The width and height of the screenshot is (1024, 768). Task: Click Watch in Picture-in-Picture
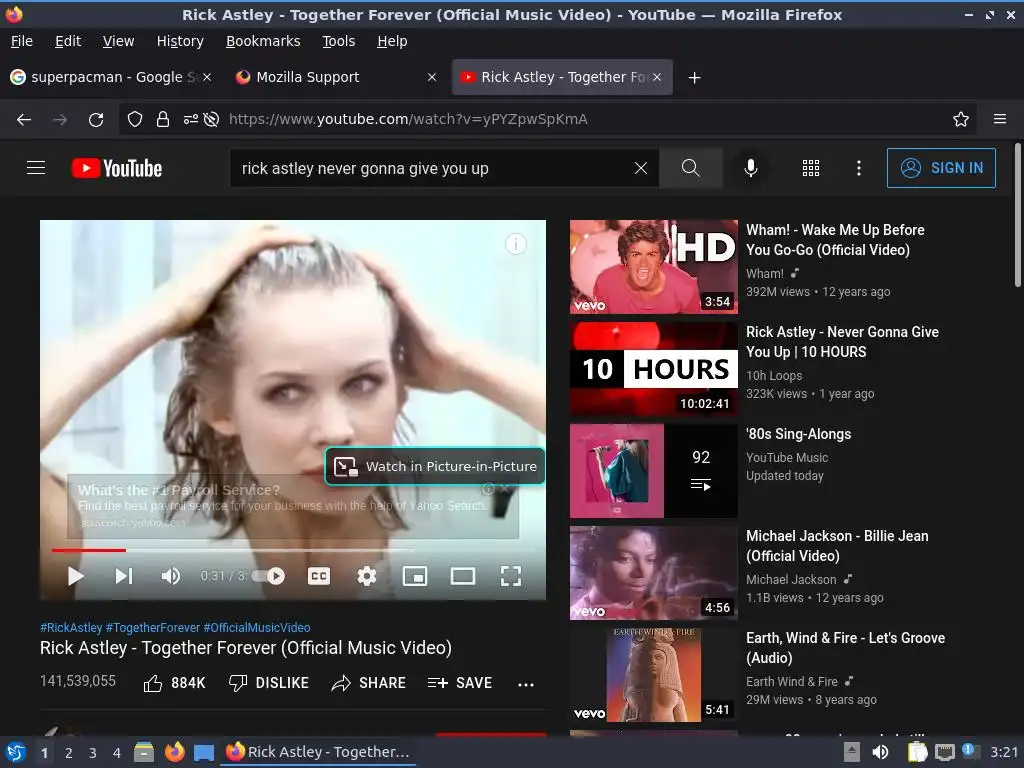435,466
